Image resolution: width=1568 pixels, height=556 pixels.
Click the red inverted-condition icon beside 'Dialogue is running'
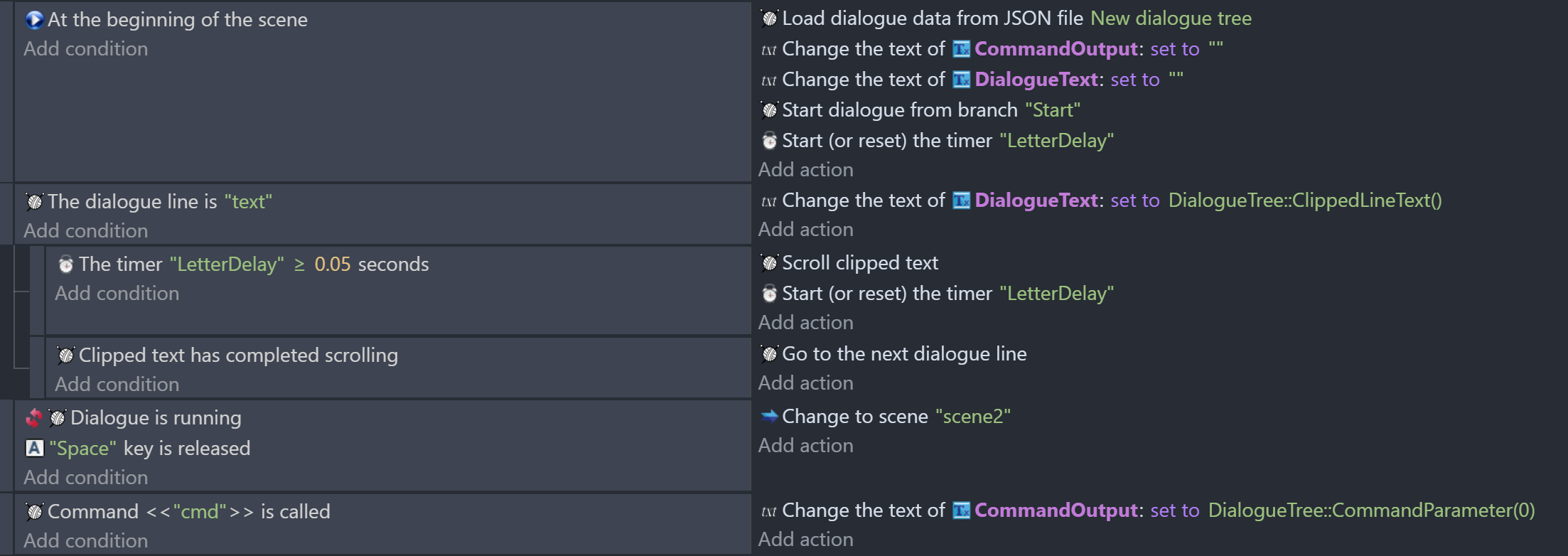tap(33, 418)
